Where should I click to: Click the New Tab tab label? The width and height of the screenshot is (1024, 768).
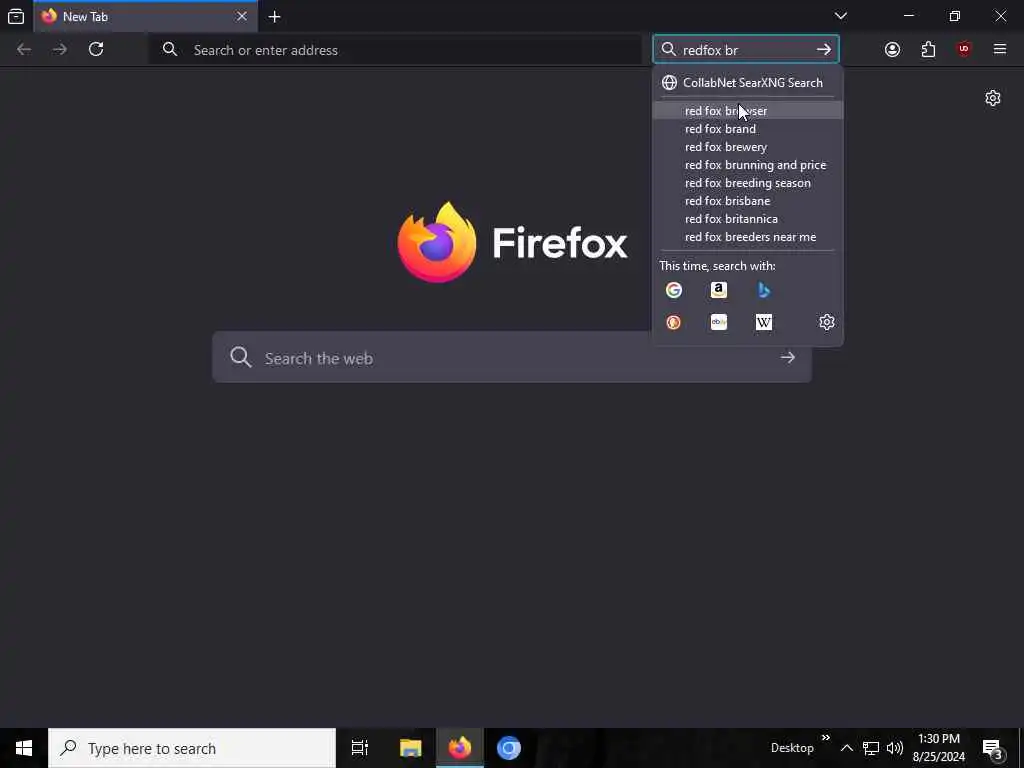pyautogui.click(x=86, y=17)
